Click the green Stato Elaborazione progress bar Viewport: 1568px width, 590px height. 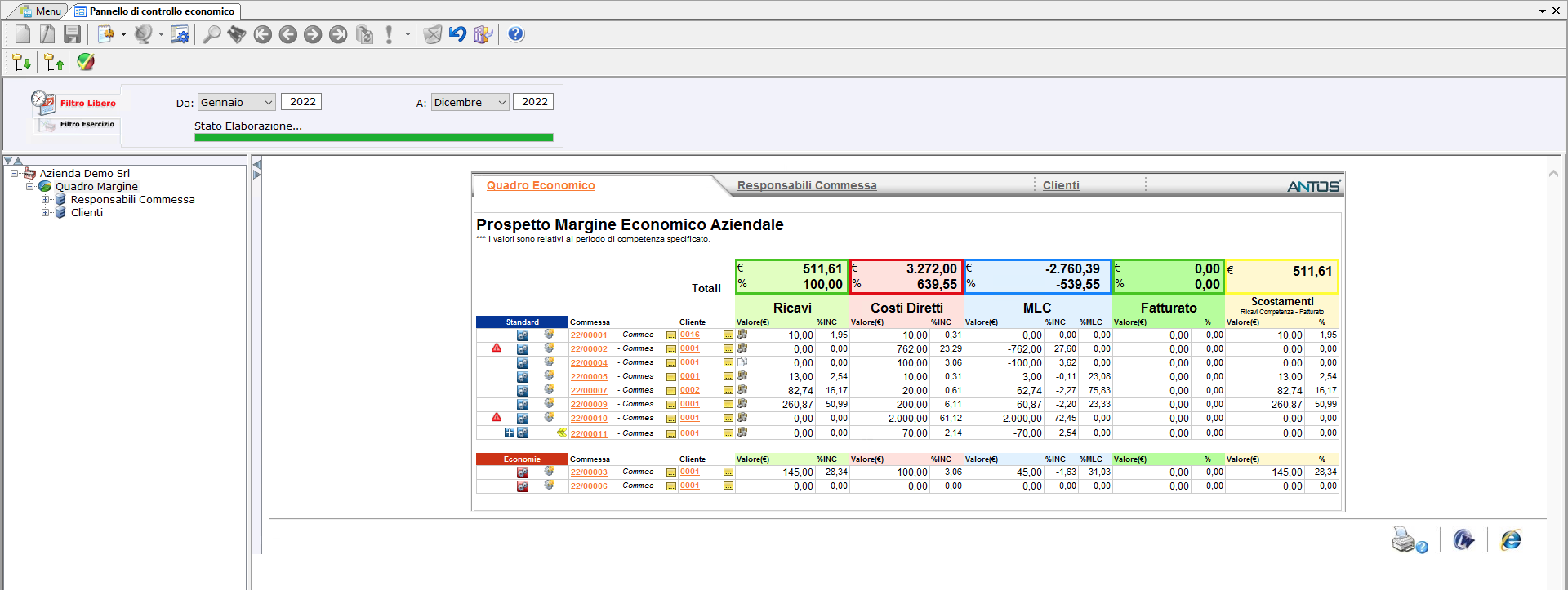(x=374, y=138)
